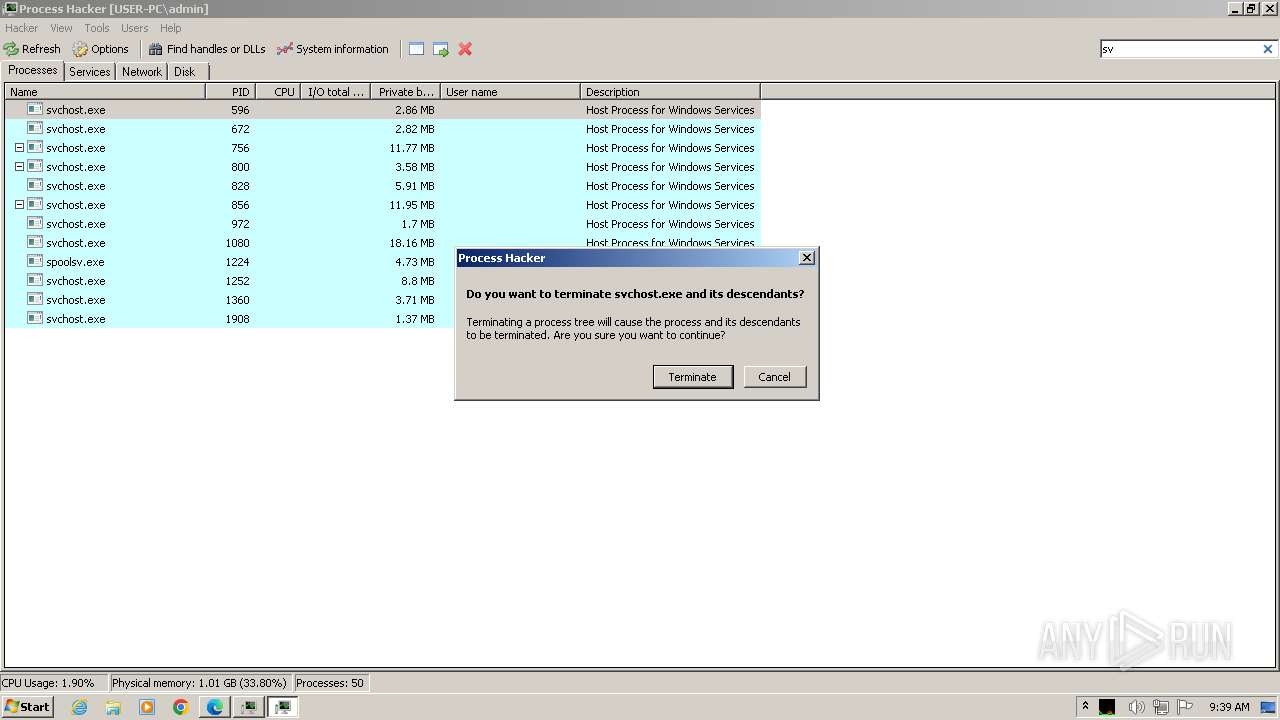Image resolution: width=1280 pixels, height=720 pixels.
Task: Click Cancel in the Process Hacker dialog
Action: coord(775,377)
